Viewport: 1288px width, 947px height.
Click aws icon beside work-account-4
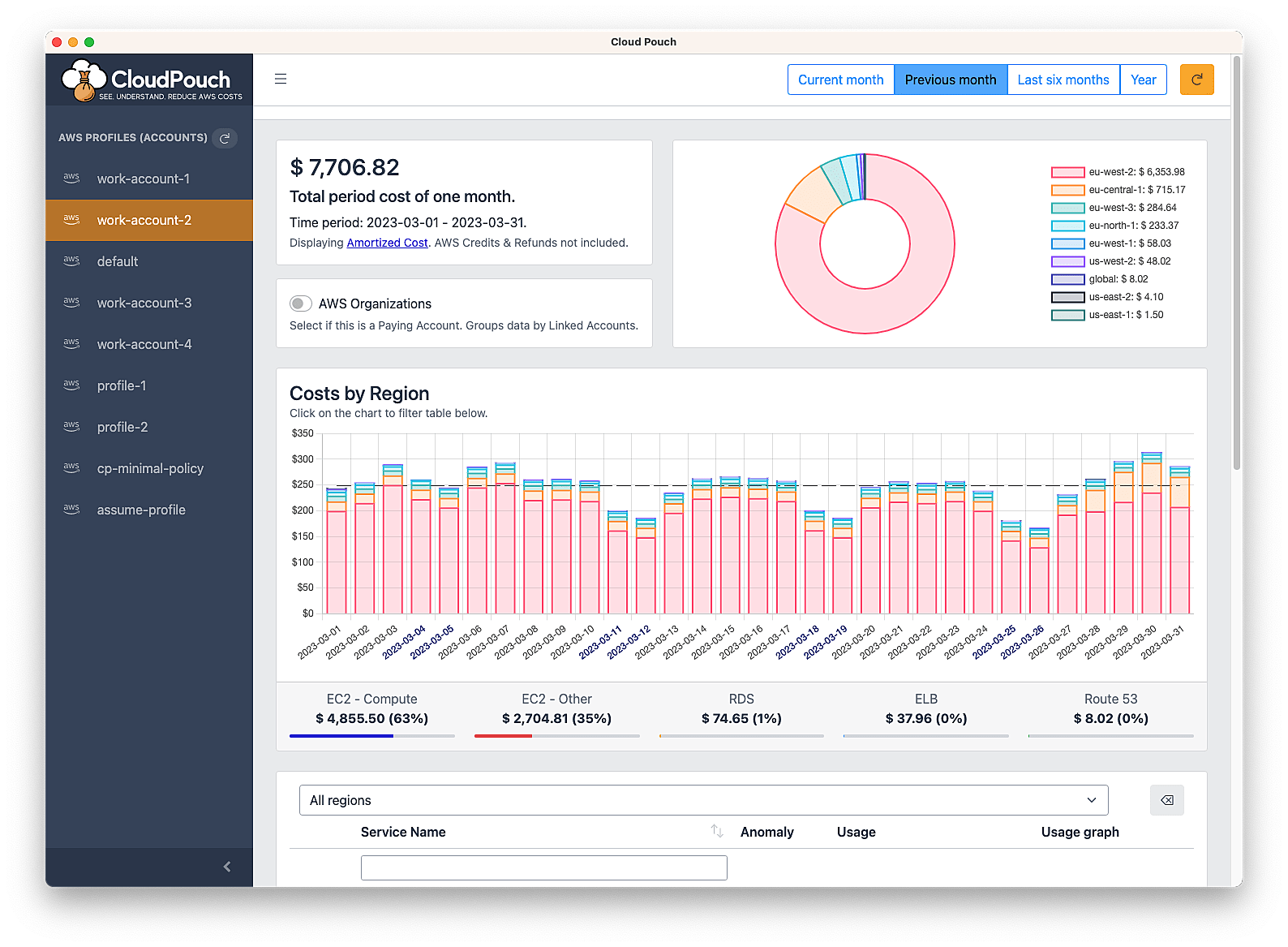[71, 343]
